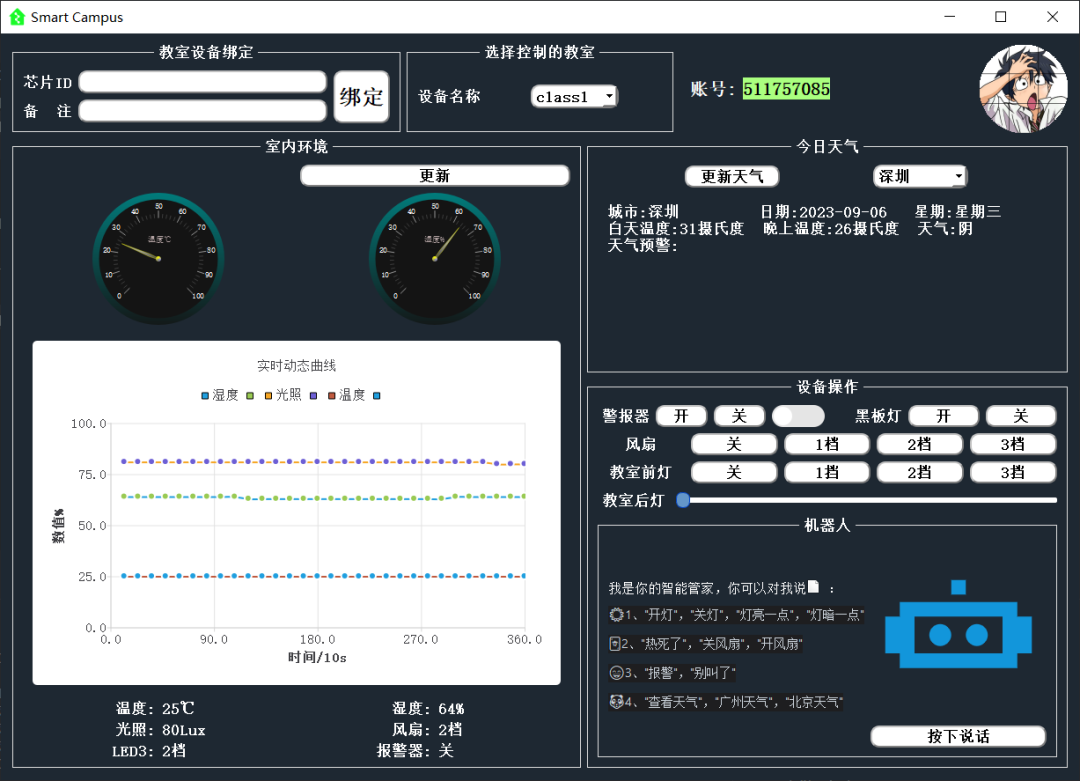Screen dimensions: 1080x781
Task: Click the left temperature gauge dial
Action: pyautogui.click(x=158, y=257)
